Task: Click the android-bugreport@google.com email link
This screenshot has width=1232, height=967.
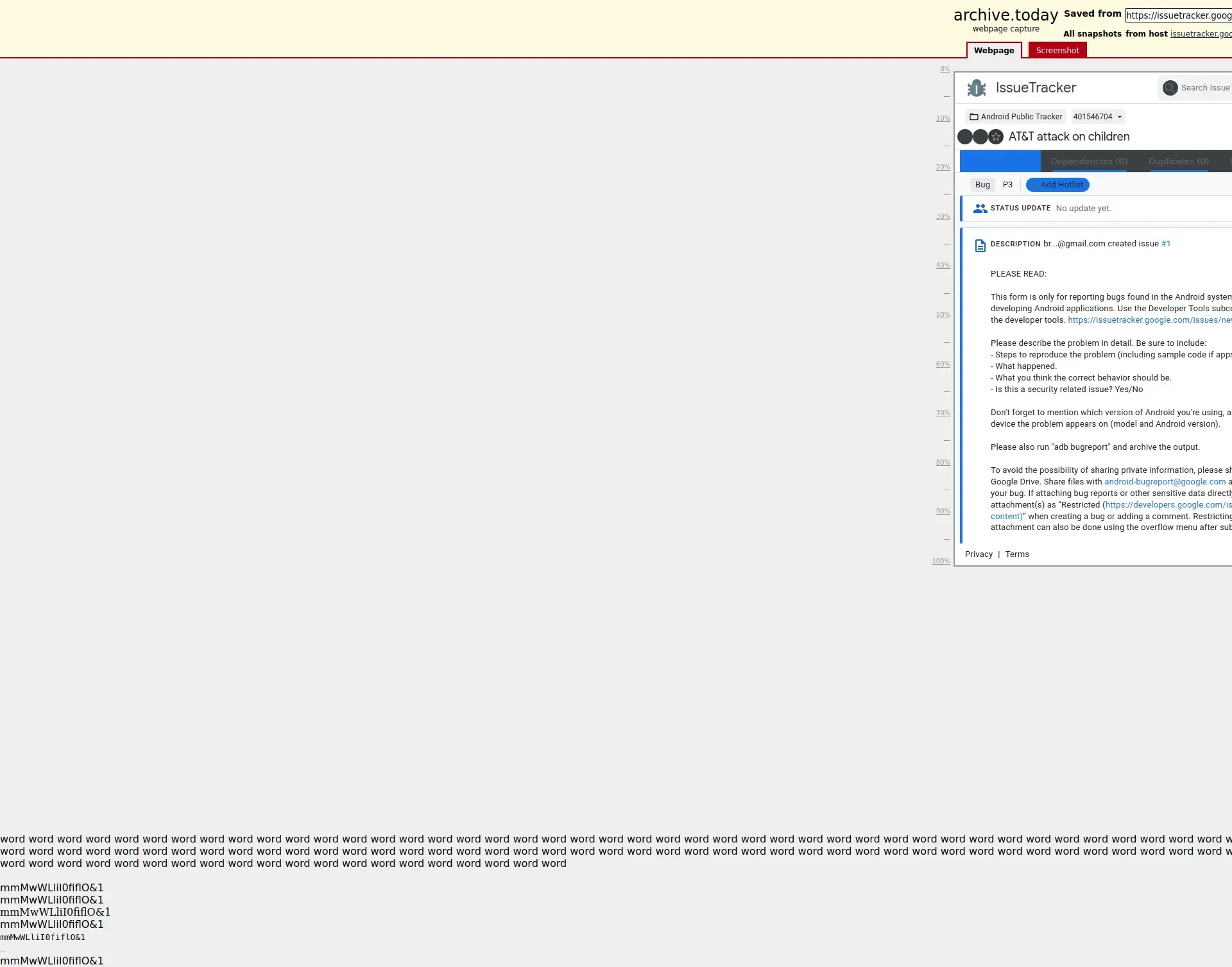Action: click(1165, 482)
